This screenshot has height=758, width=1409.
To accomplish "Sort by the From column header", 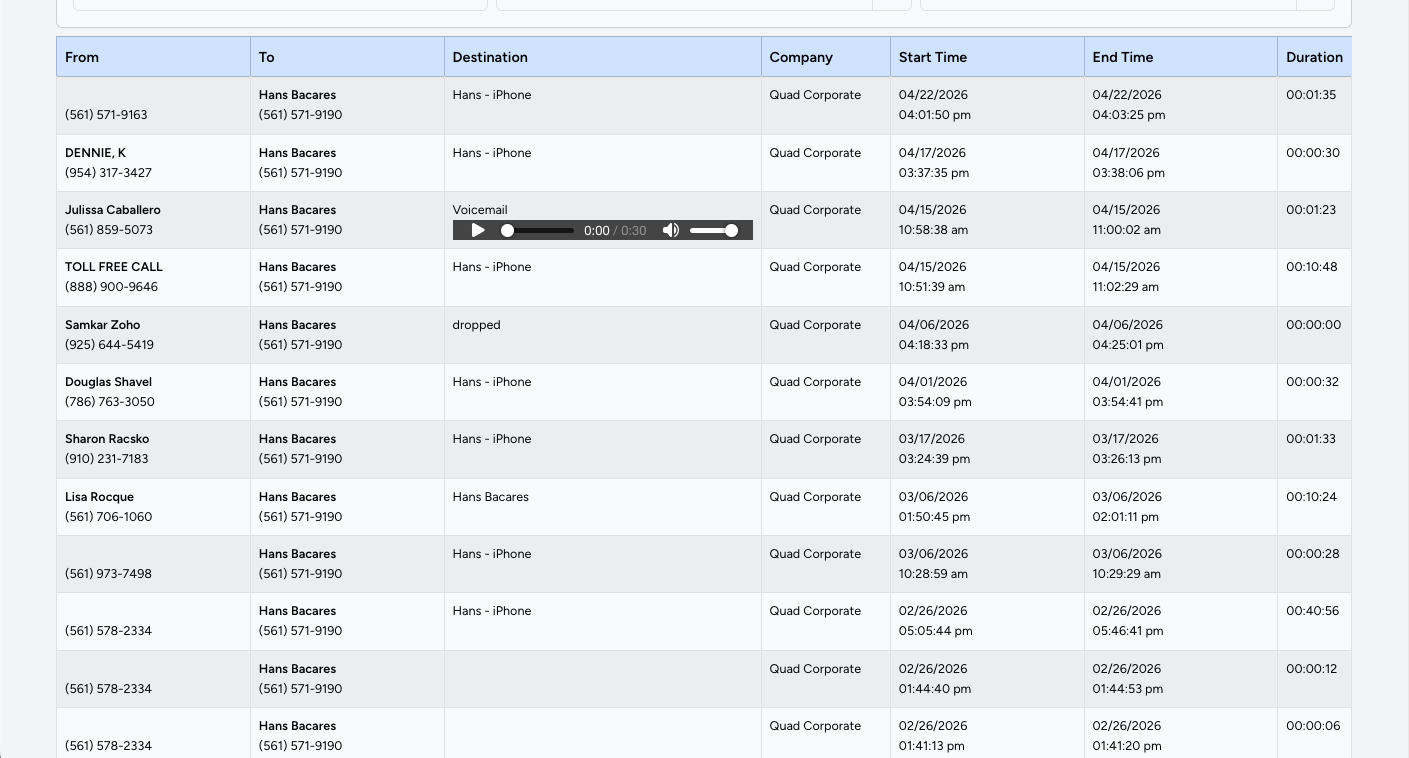I will pyautogui.click(x=82, y=57).
